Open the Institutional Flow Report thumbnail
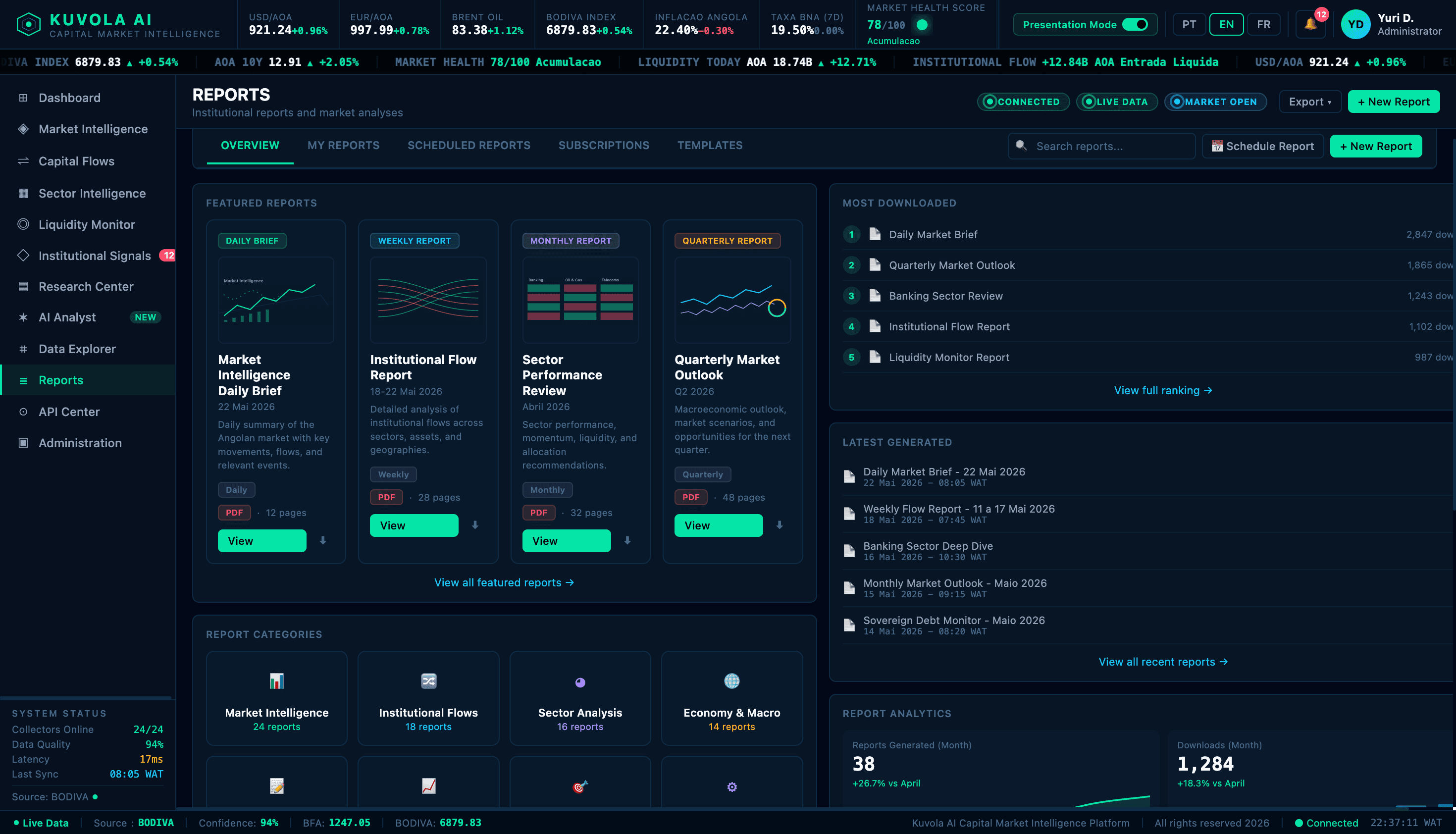The width and height of the screenshot is (1456, 834). [x=428, y=300]
